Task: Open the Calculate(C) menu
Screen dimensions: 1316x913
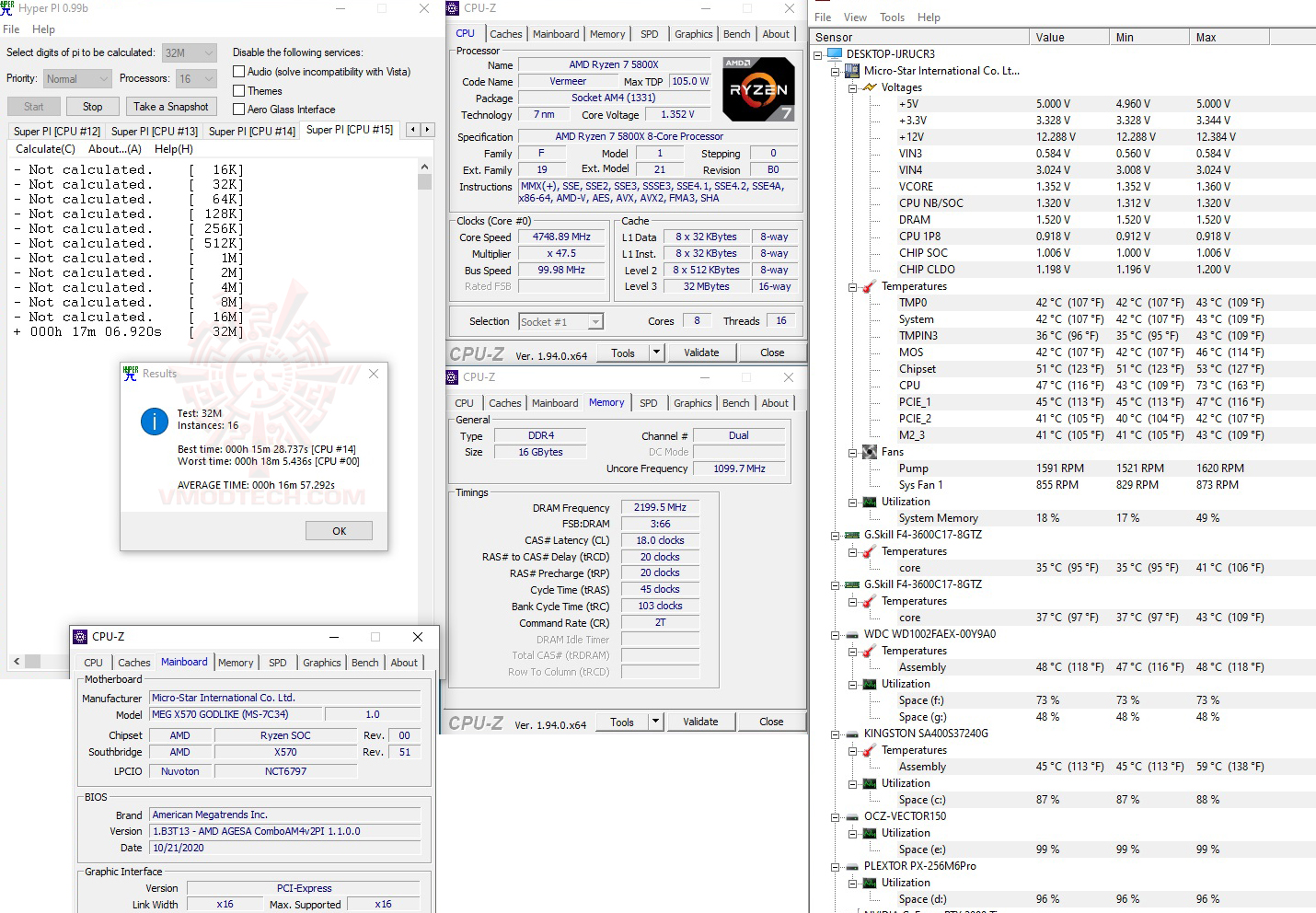Action: [x=45, y=149]
